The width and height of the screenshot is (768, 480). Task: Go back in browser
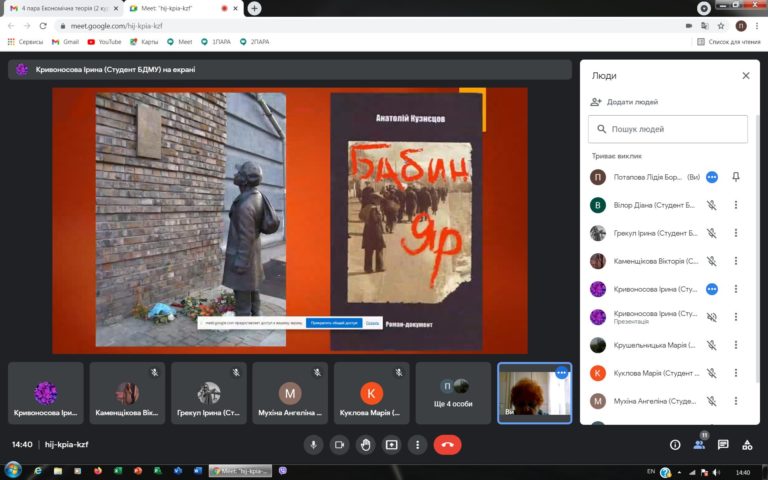pyautogui.click(x=11, y=26)
